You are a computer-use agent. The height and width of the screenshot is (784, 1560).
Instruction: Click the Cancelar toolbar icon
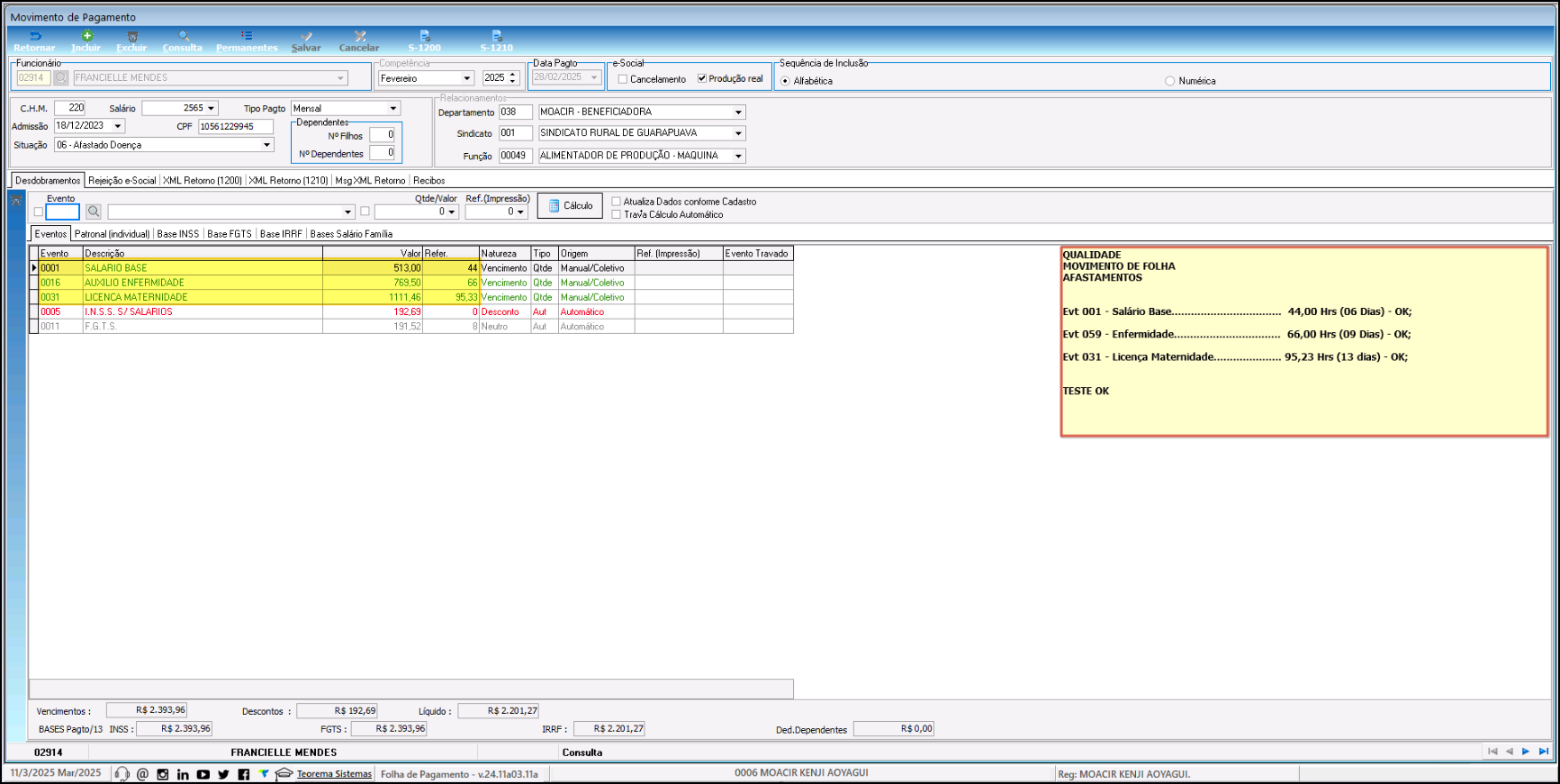point(359,41)
